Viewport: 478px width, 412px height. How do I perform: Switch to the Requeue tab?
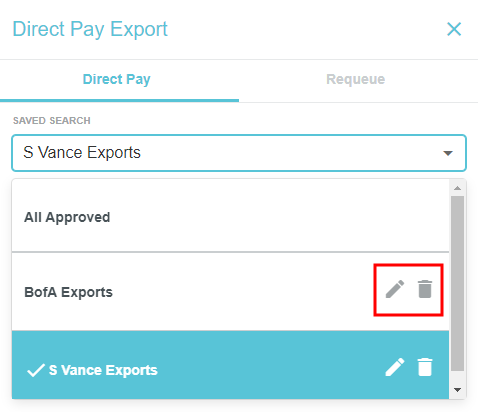click(x=356, y=79)
